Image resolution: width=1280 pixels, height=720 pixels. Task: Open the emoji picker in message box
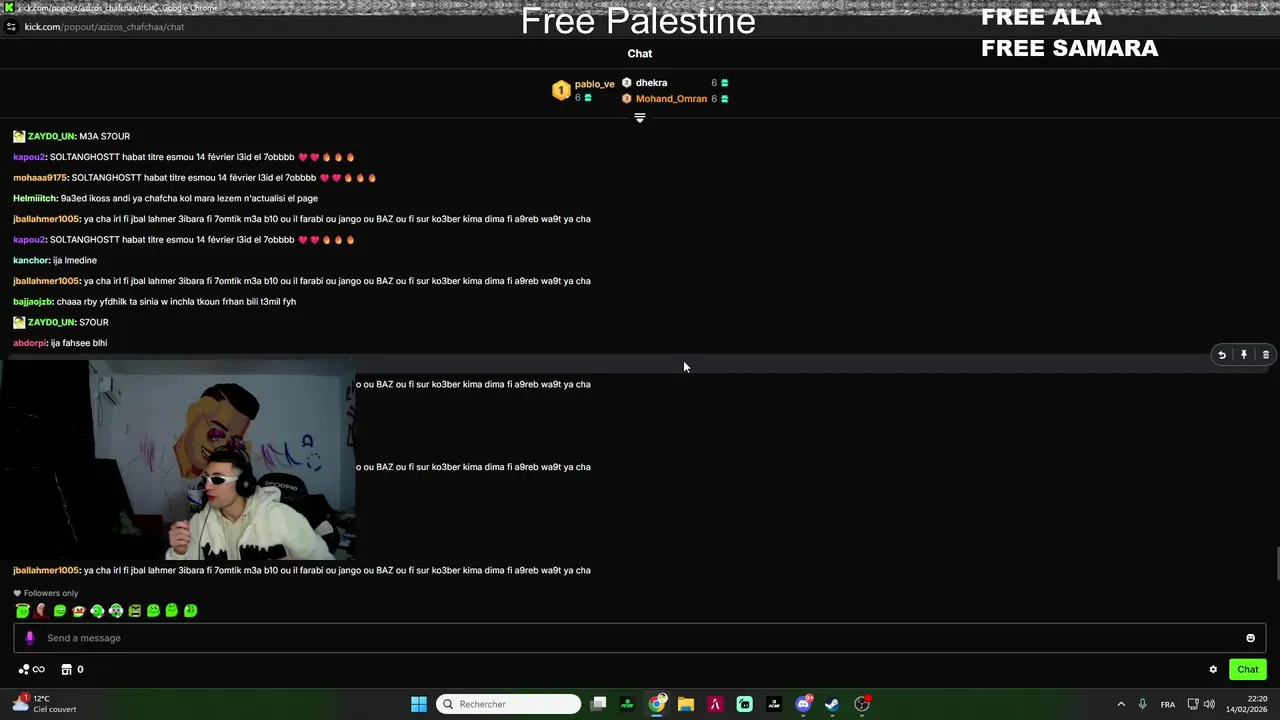1250,638
